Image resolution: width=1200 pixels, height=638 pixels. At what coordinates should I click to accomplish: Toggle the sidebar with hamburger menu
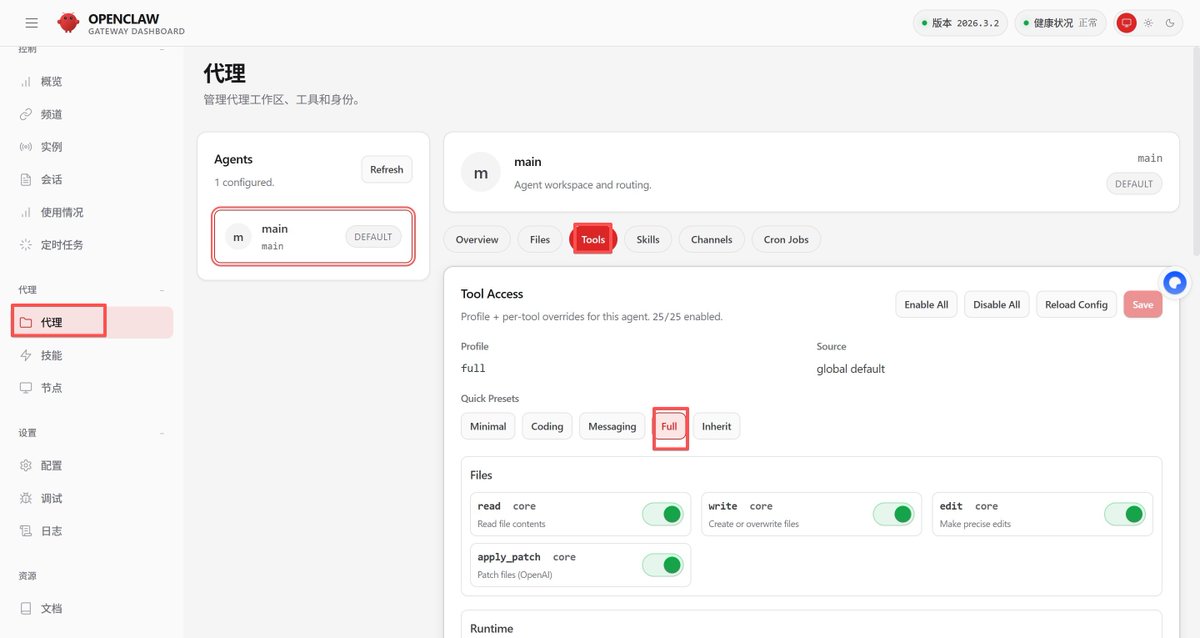click(x=30, y=22)
